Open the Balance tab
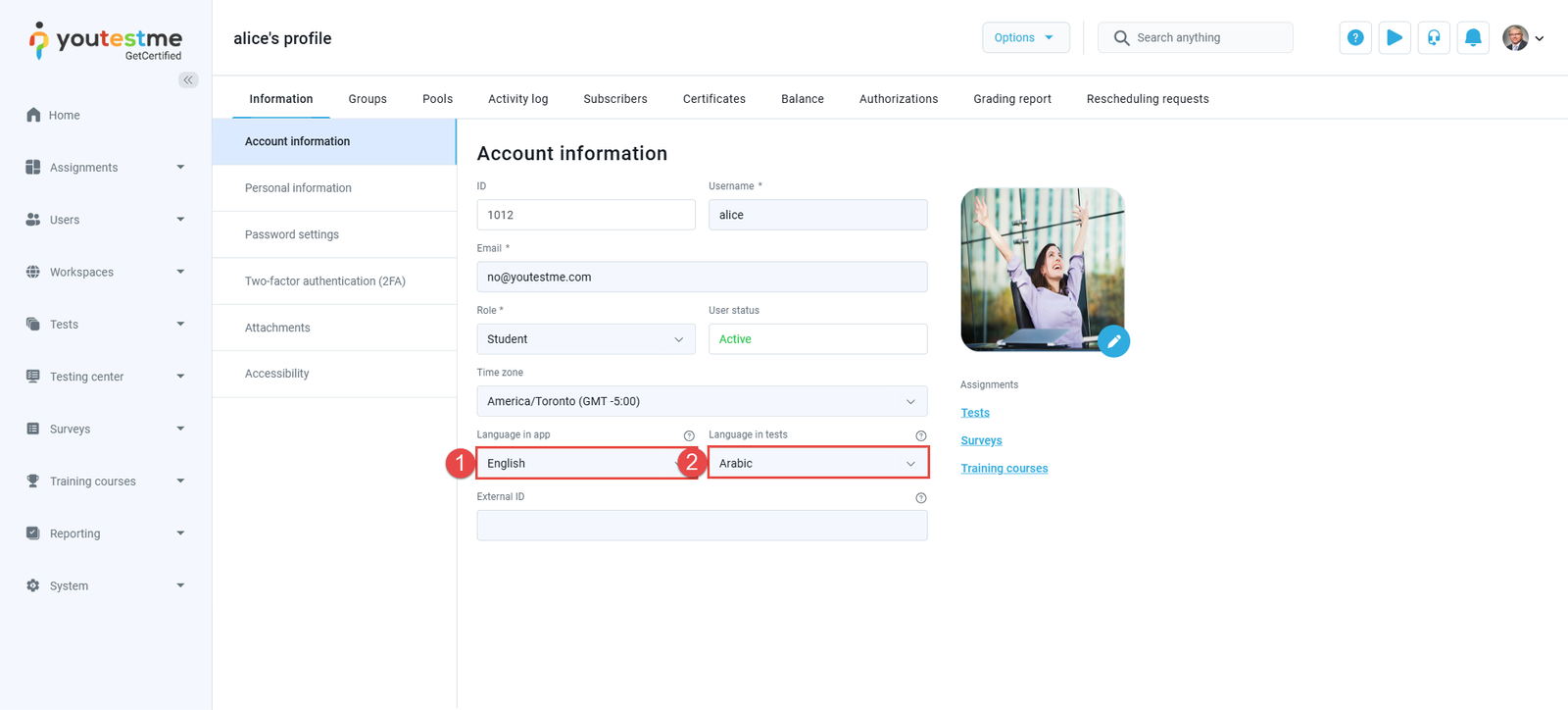Screen dimensions: 1568x710 point(803,99)
